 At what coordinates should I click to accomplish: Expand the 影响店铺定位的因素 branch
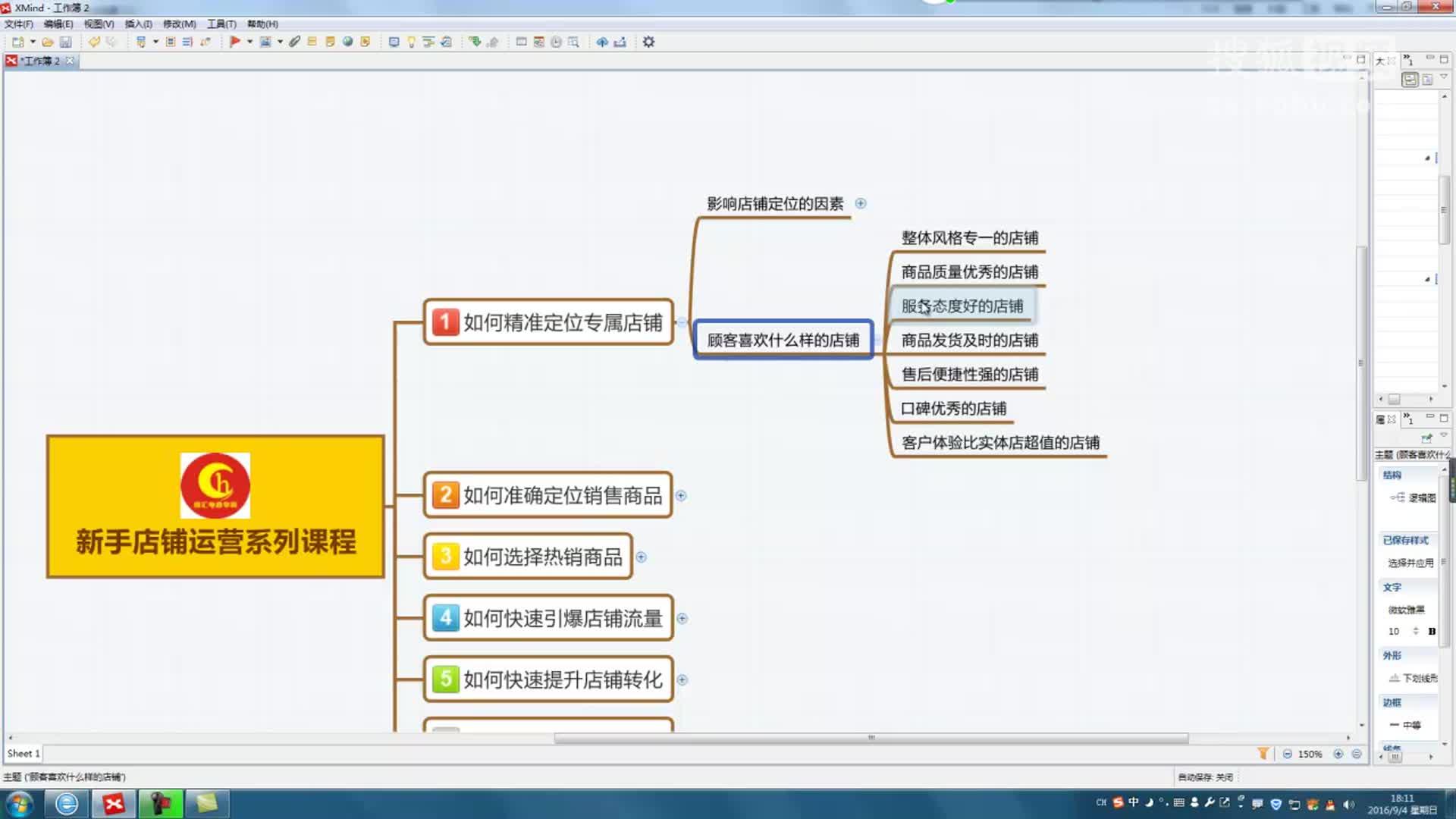pyautogui.click(x=861, y=203)
